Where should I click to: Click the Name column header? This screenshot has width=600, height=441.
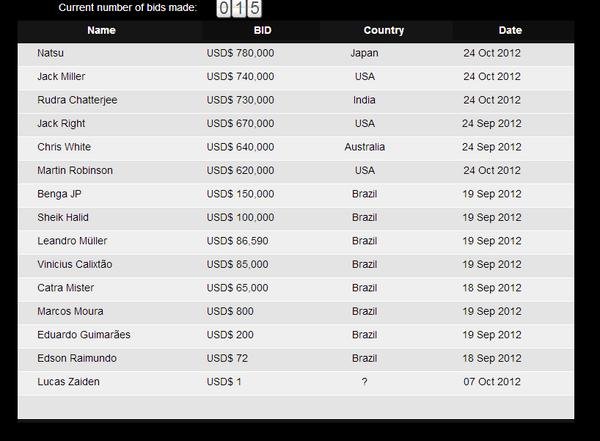pyautogui.click(x=101, y=30)
